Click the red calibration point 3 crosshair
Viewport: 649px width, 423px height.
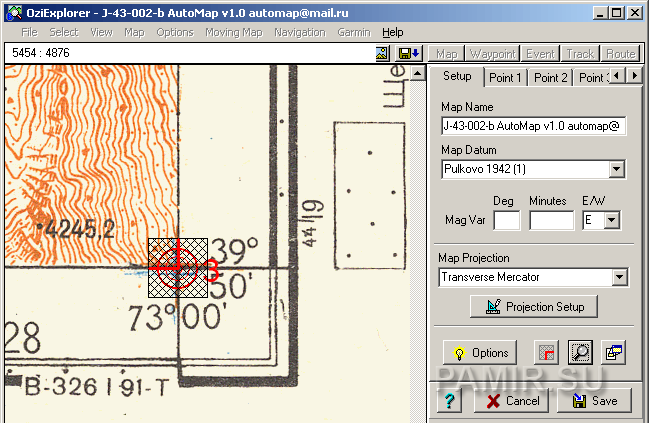coord(178,268)
